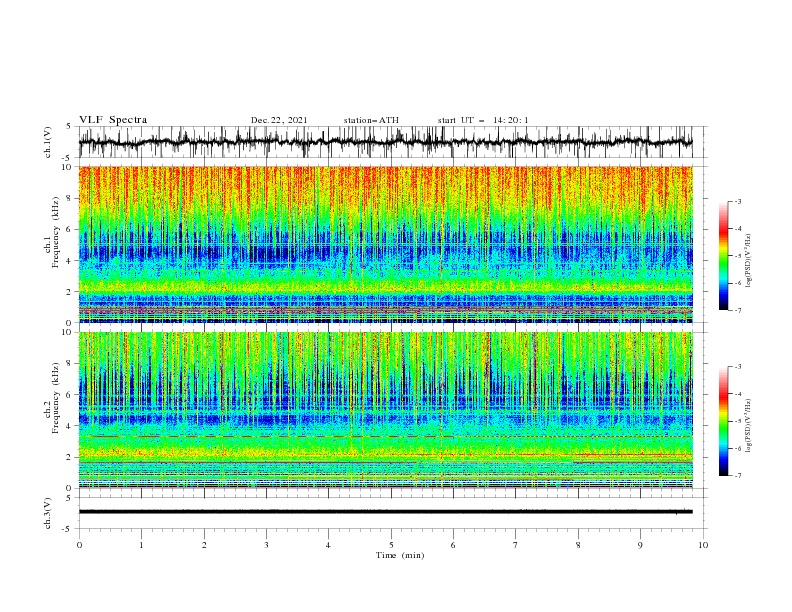
Task: Click the ch.1 colorbar '-3' tick label
Action: click(738, 201)
